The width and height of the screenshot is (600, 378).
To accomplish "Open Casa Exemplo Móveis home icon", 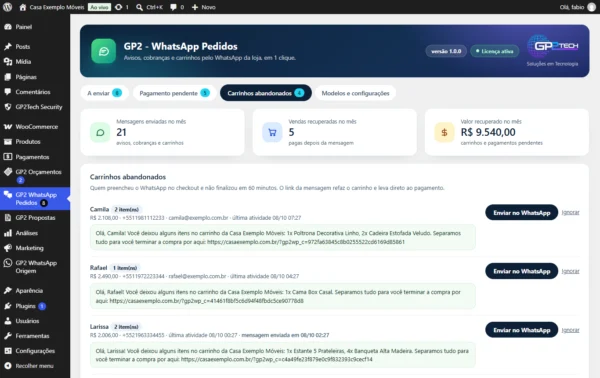I will 23,7.
